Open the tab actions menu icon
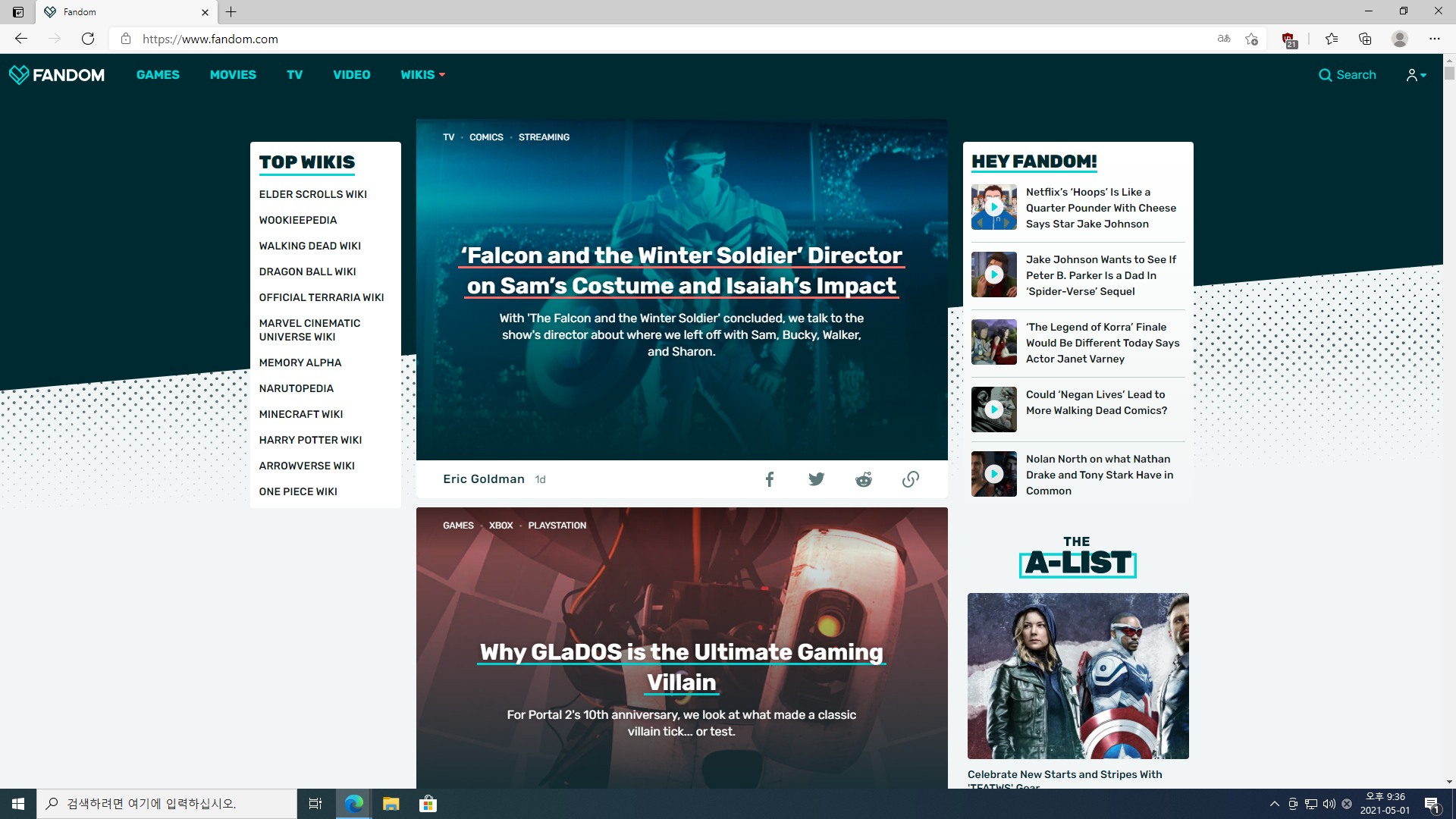This screenshot has width=1456, height=819. [18, 12]
